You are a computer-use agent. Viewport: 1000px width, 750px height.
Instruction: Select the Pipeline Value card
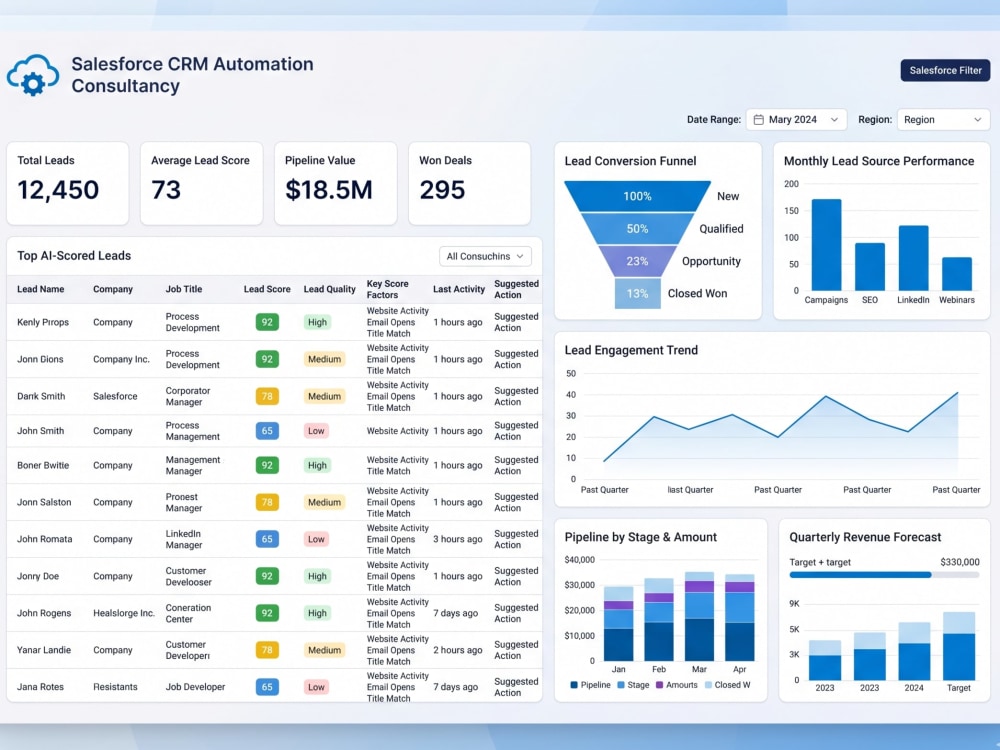point(335,183)
